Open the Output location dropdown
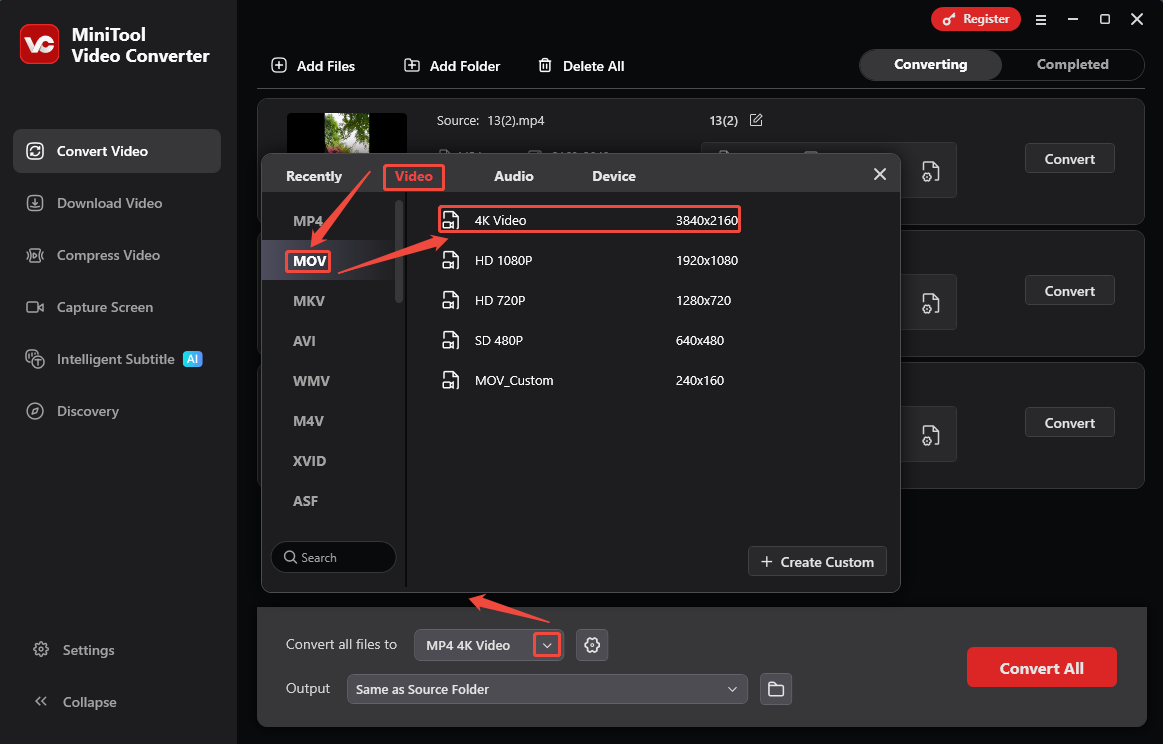Screen dimensions: 1163x744 546,689
